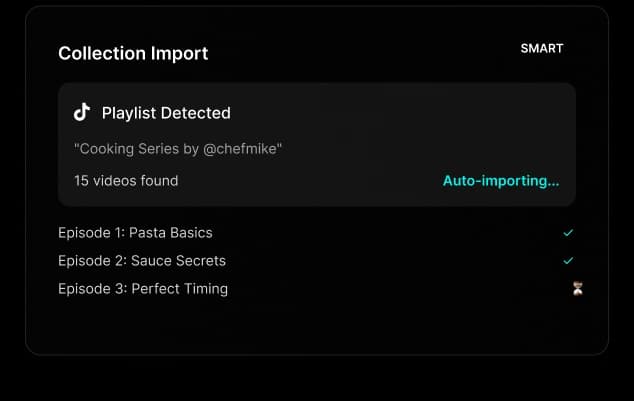The image size is (634, 401).
Task: Click the hourglass icon for Perfect Timing
Action: coord(577,289)
